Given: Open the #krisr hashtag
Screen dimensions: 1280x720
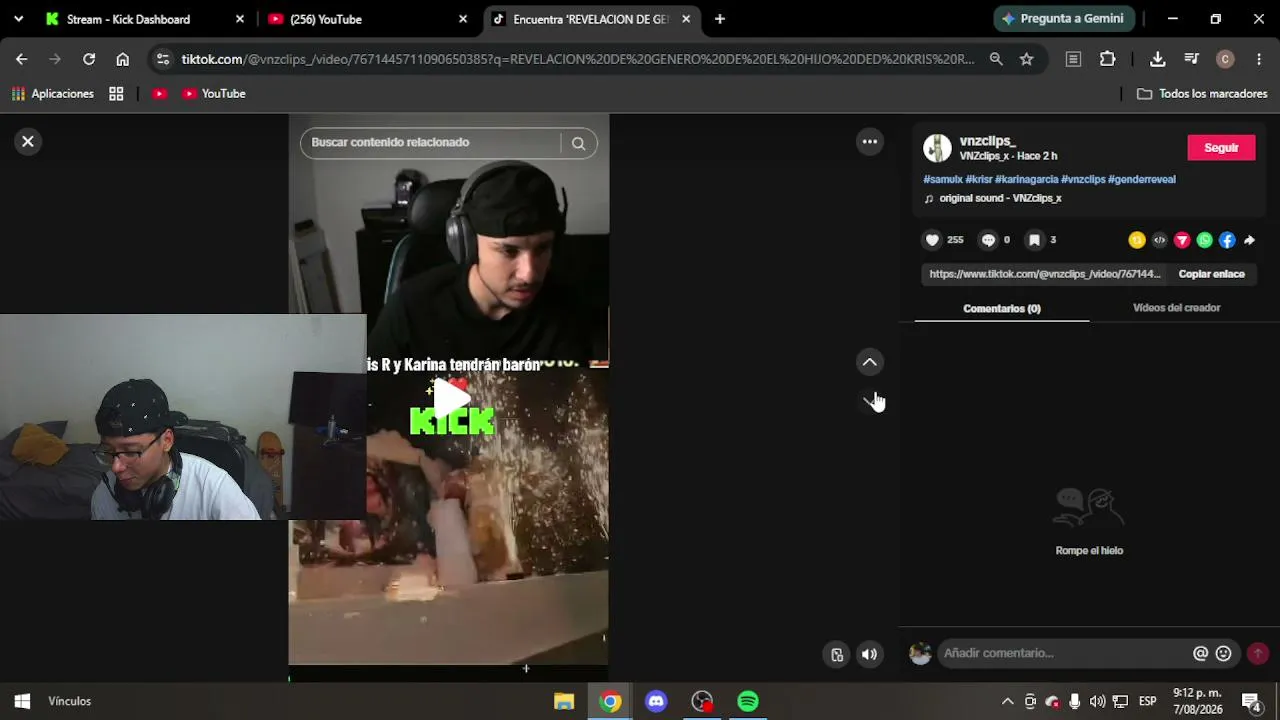Looking at the screenshot, I should [979, 180].
